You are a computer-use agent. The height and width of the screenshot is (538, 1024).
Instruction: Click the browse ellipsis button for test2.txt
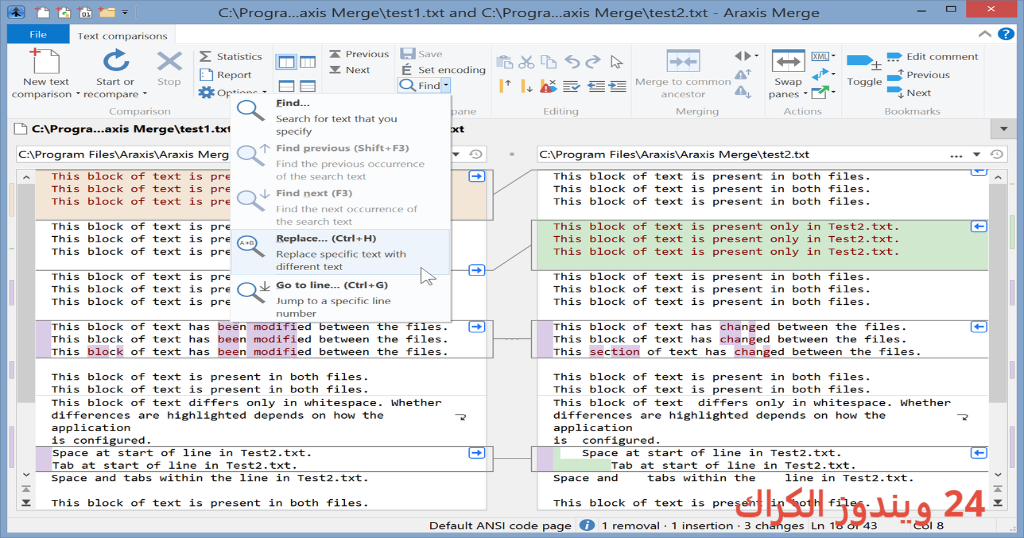point(956,155)
